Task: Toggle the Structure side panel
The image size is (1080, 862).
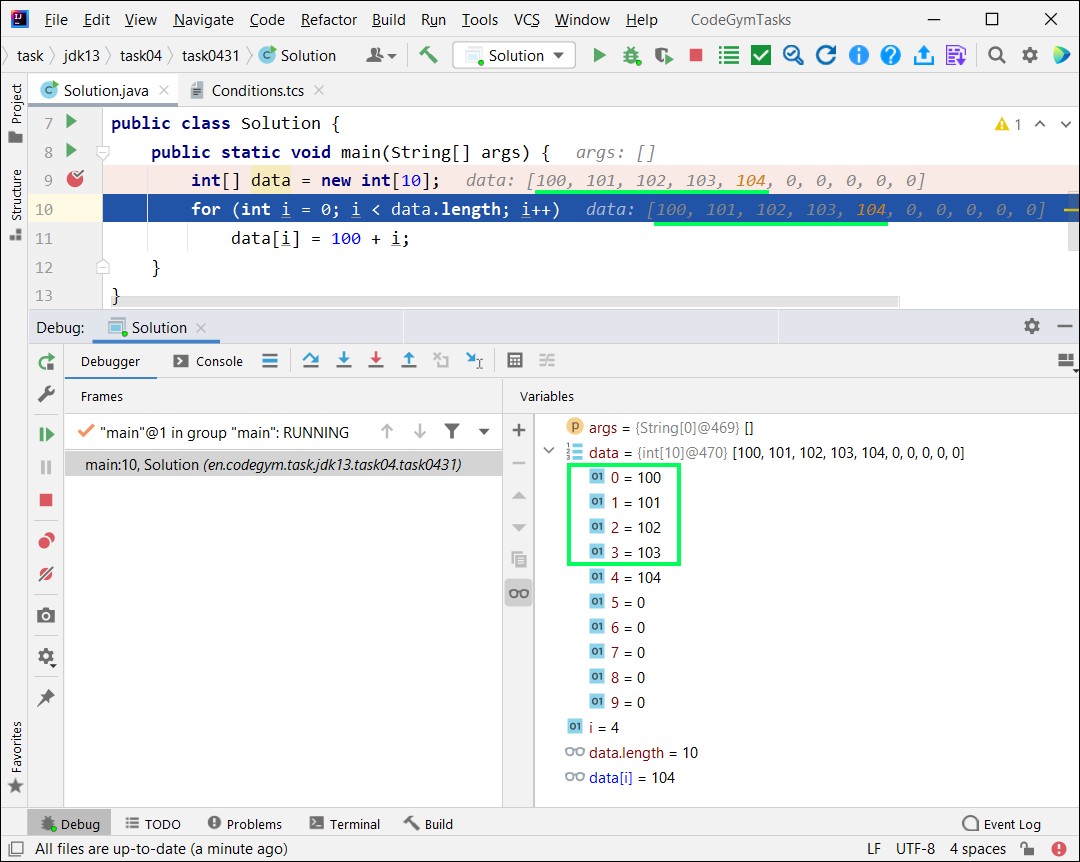Action: click(15, 205)
